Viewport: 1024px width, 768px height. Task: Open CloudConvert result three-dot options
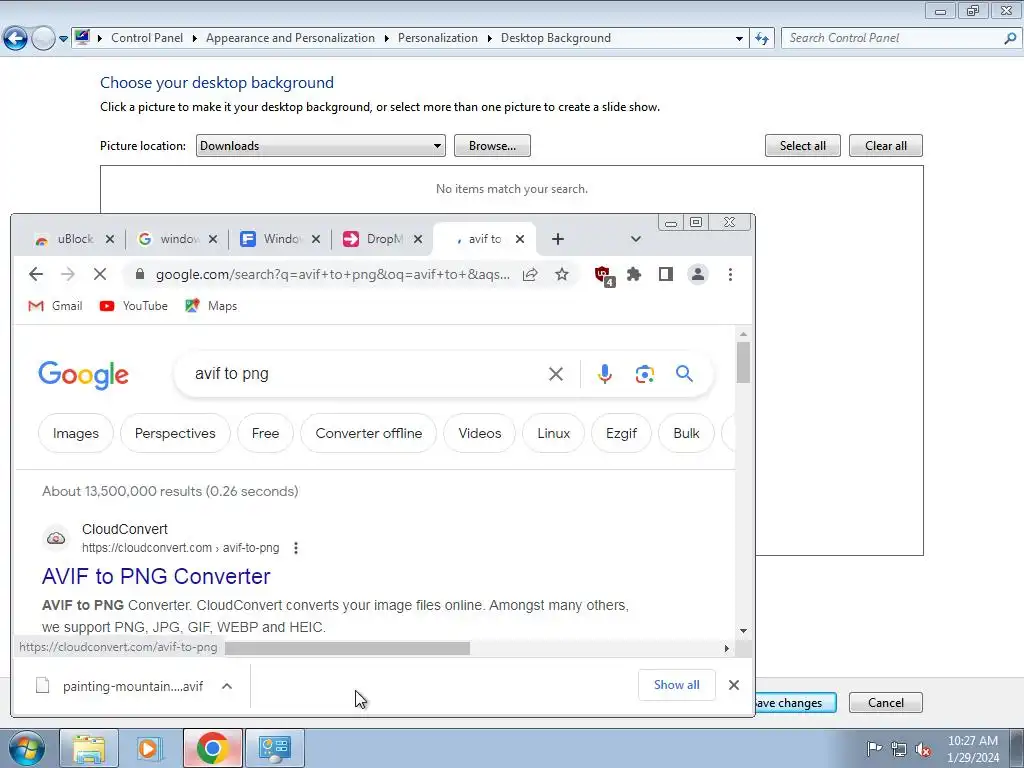(296, 548)
